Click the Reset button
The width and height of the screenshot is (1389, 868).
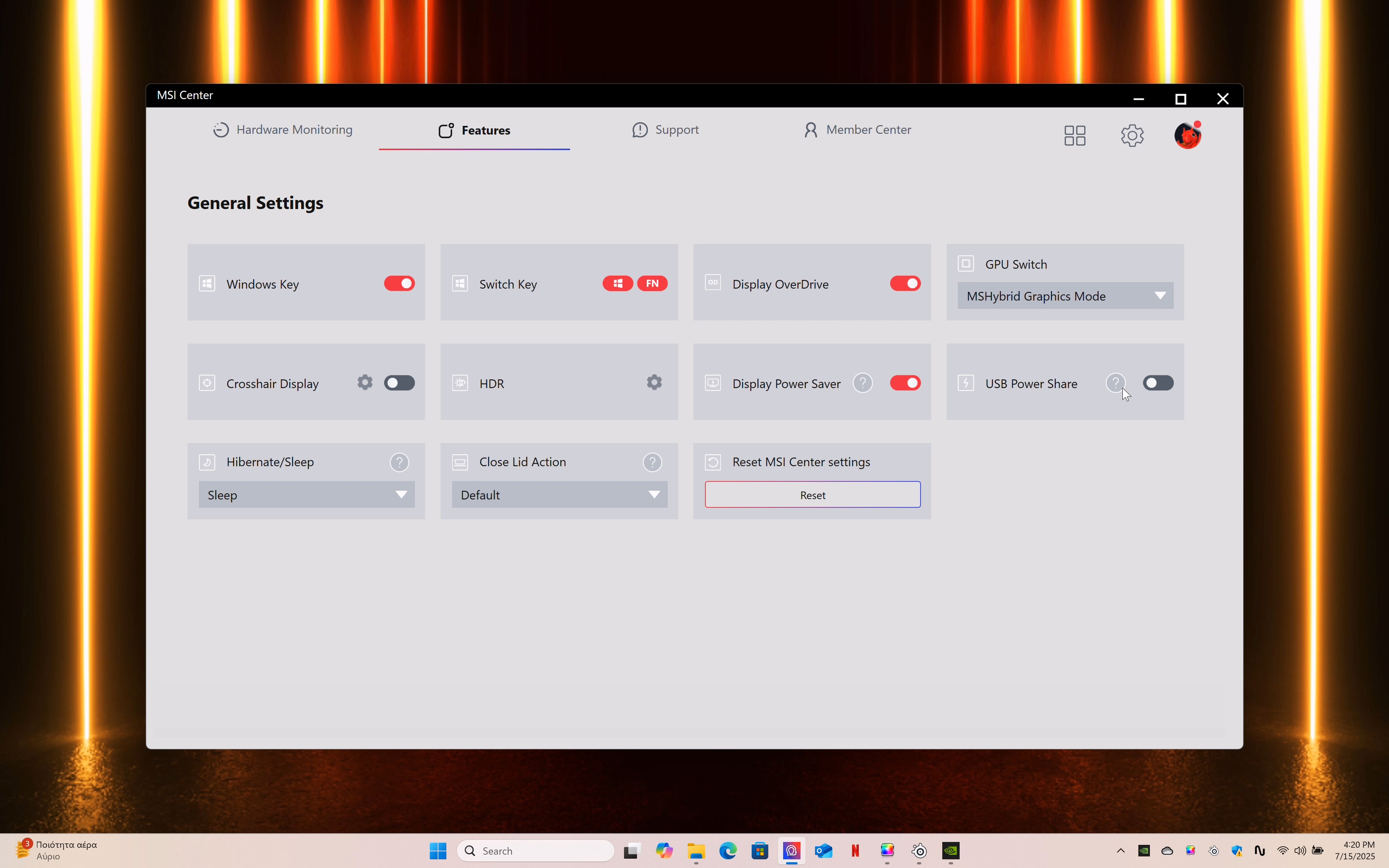click(812, 495)
